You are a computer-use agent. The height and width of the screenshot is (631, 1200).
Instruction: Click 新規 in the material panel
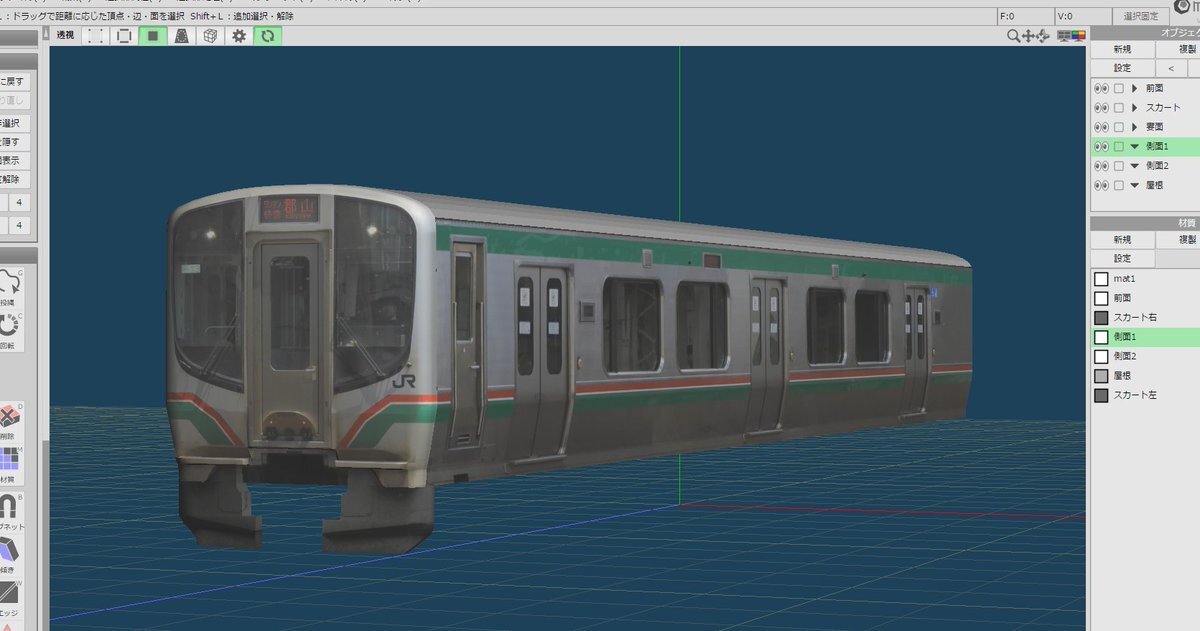click(1122, 240)
